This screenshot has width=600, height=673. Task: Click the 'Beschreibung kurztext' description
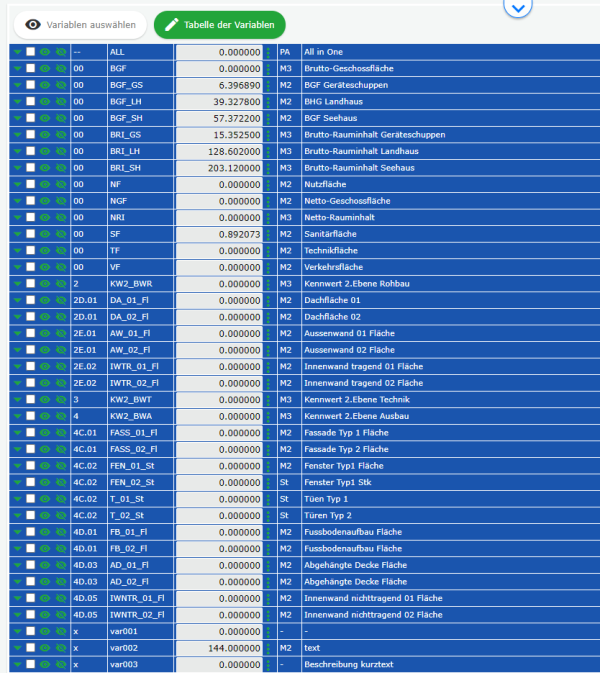(x=348, y=664)
